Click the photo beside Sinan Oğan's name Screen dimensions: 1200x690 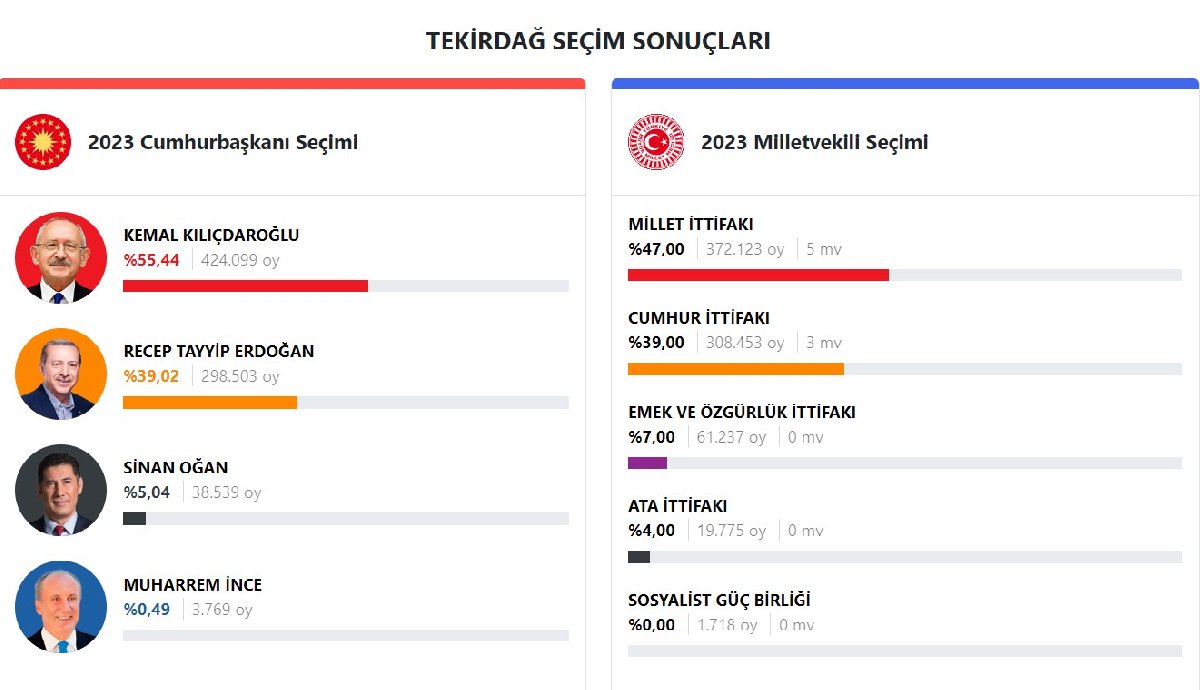pos(61,490)
